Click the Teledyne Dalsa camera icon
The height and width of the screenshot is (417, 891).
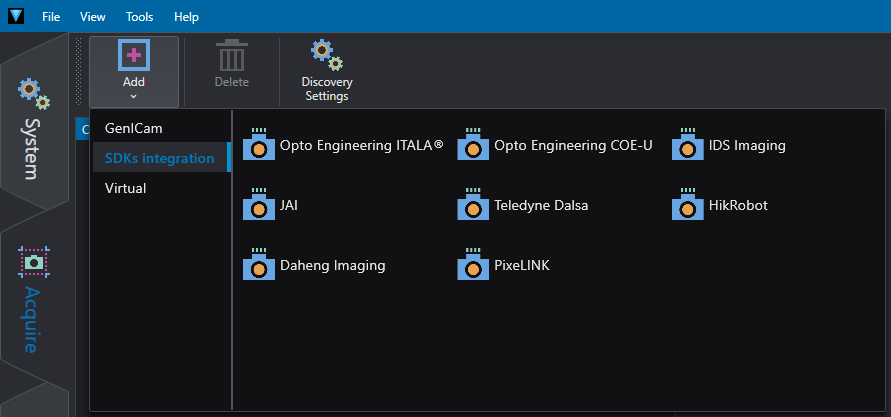click(473, 205)
